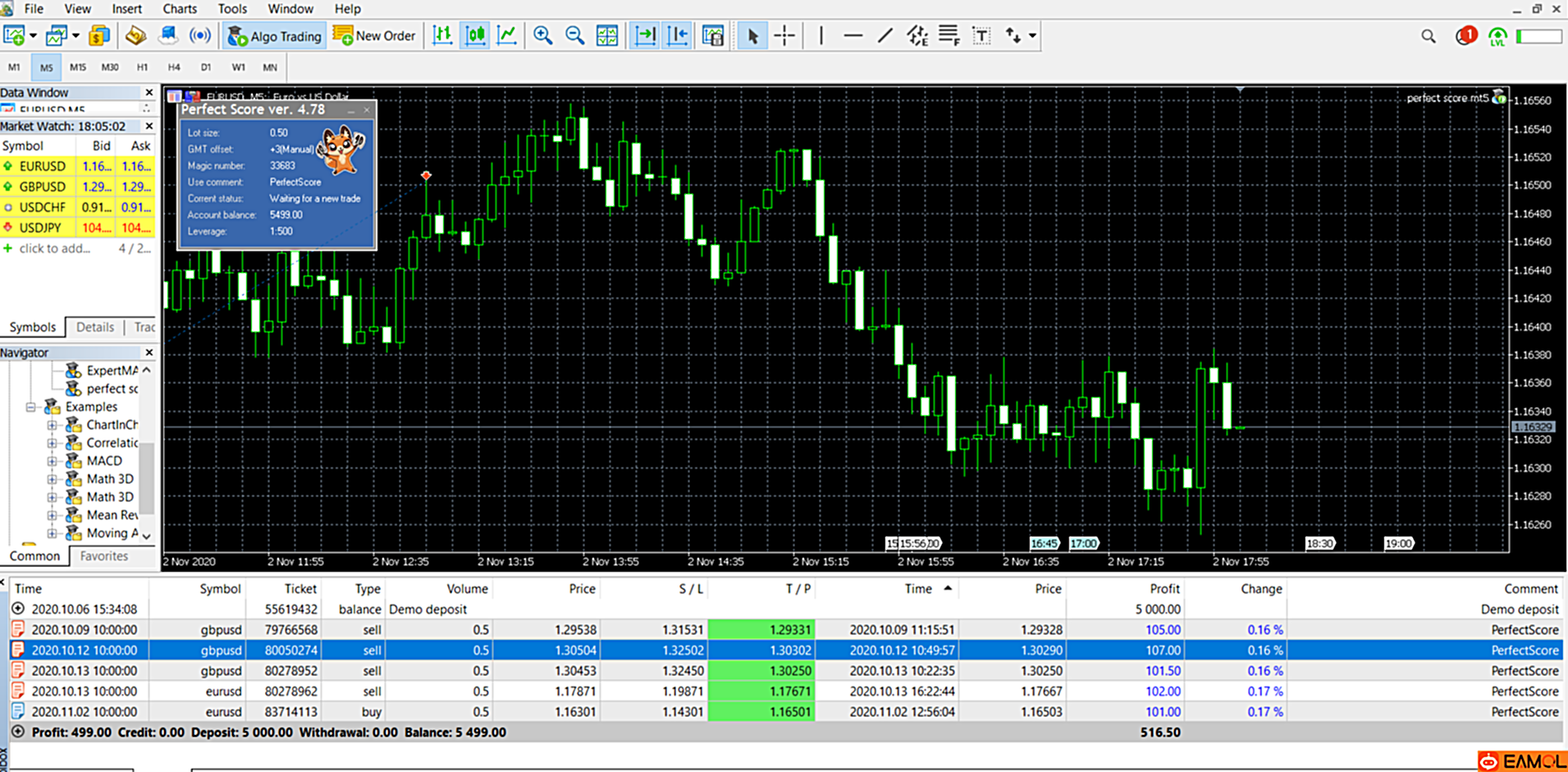Select the Equidistant Channel tool
Image resolution: width=1568 pixels, height=772 pixels.
(917, 35)
